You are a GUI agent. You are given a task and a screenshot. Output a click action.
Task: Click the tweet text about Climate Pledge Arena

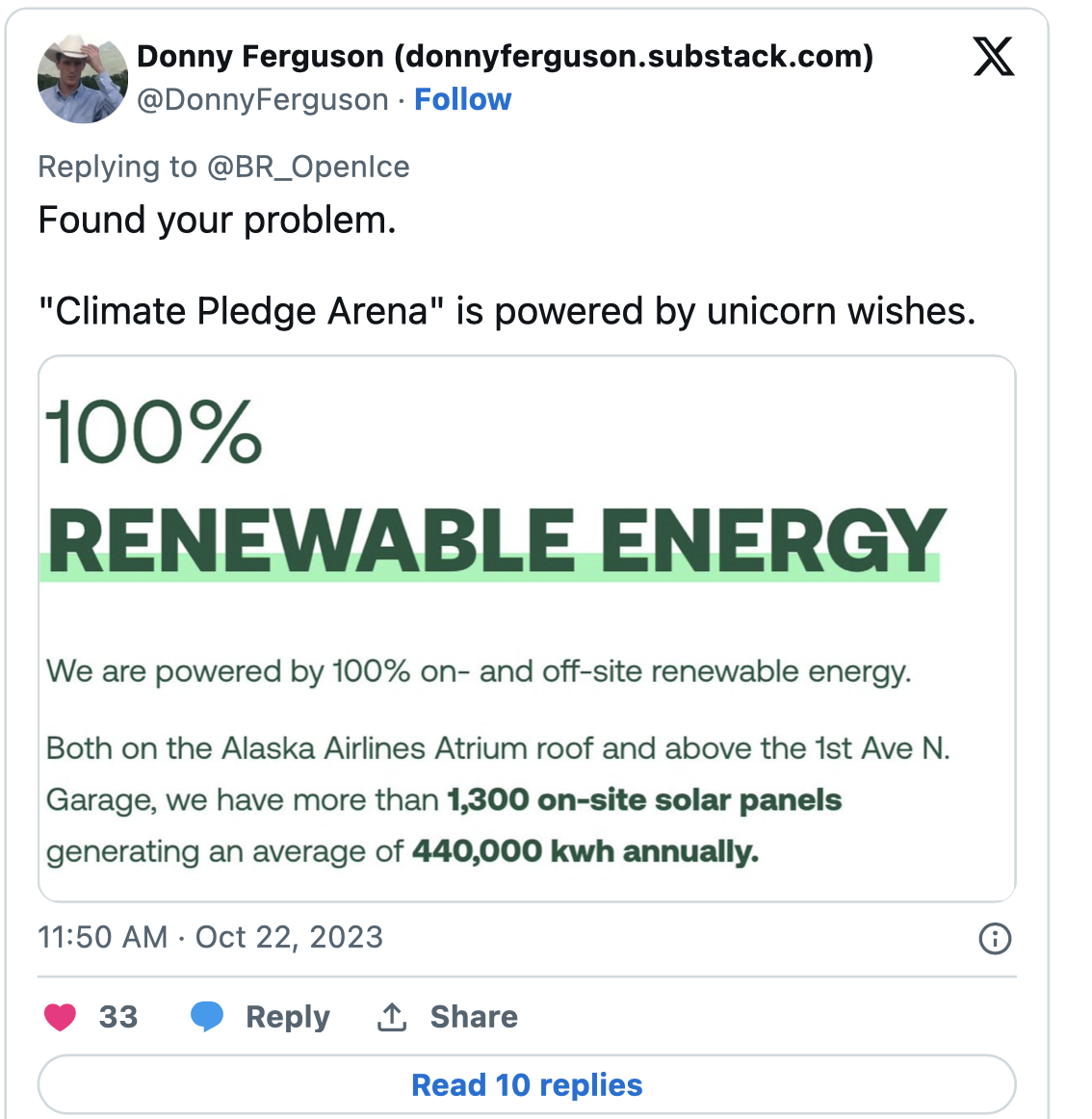point(507,311)
